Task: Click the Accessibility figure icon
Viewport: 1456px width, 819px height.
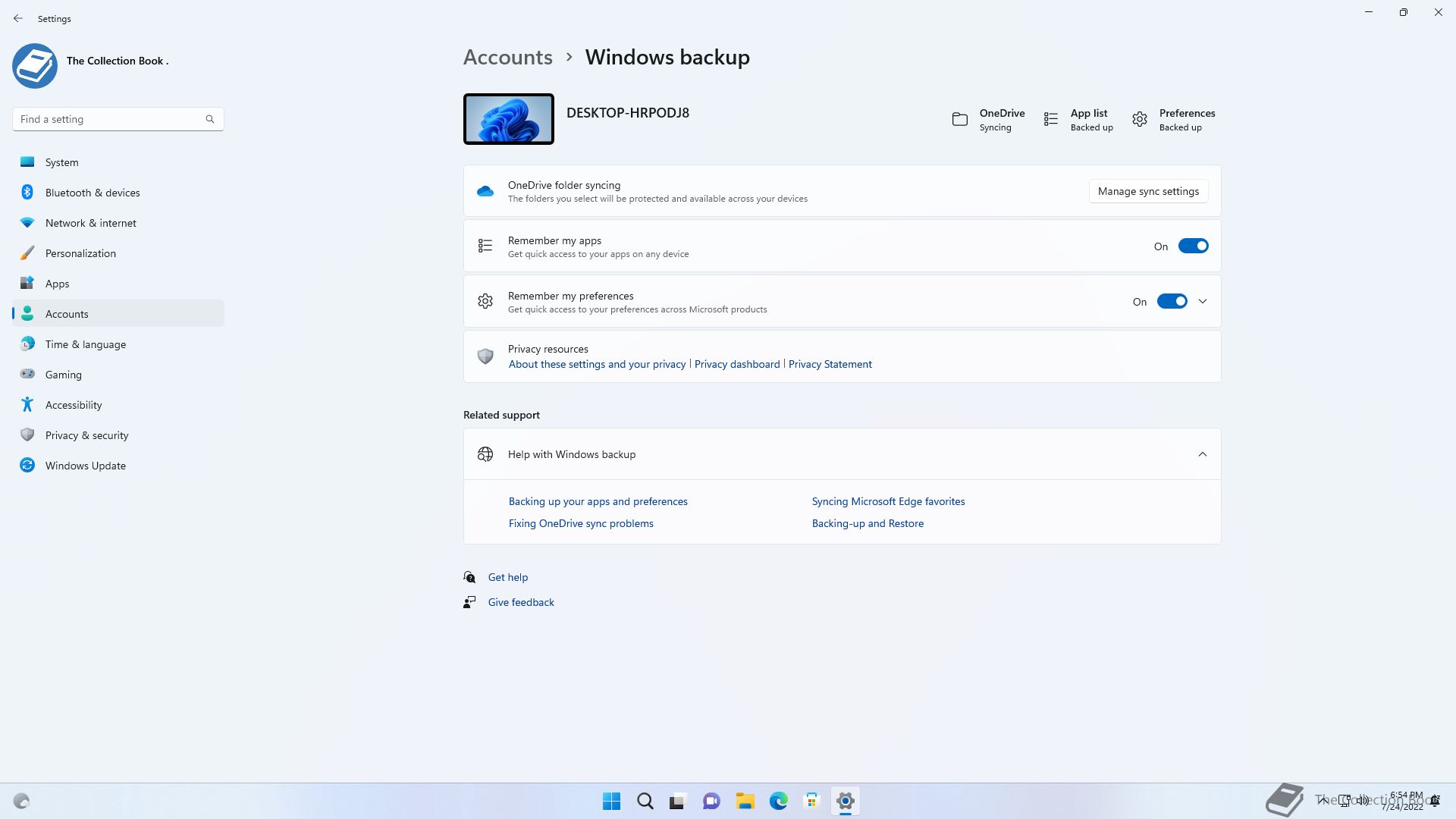Action: click(x=27, y=404)
